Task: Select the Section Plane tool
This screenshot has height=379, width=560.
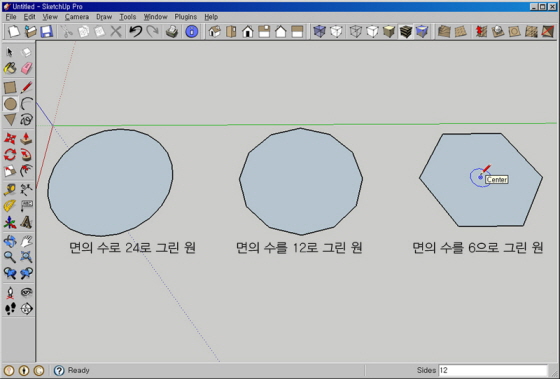Action: [x=26, y=309]
